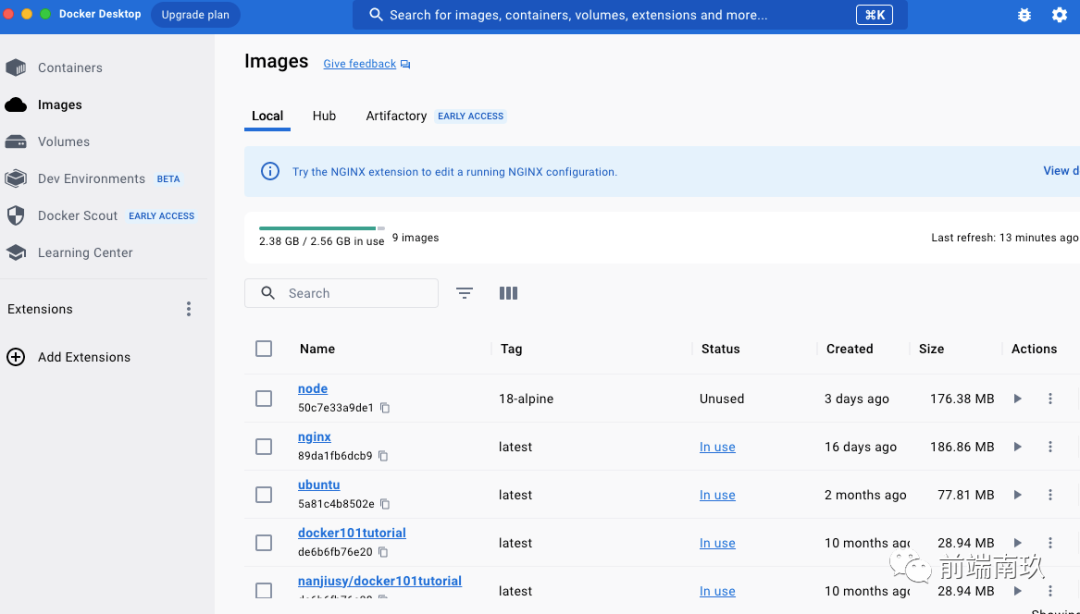The image size is (1080, 614).
Task: Open the Extensions three-dot menu
Action: coord(189,309)
